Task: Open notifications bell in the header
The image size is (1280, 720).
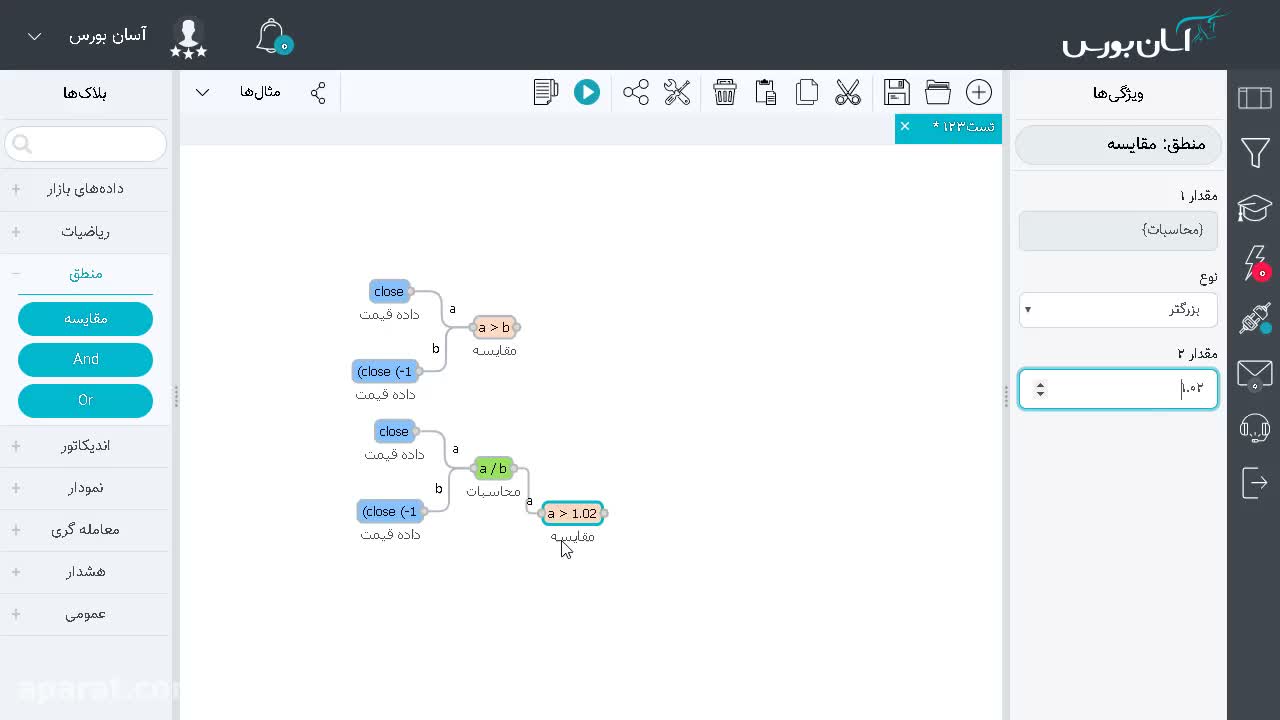Action: click(x=272, y=36)
